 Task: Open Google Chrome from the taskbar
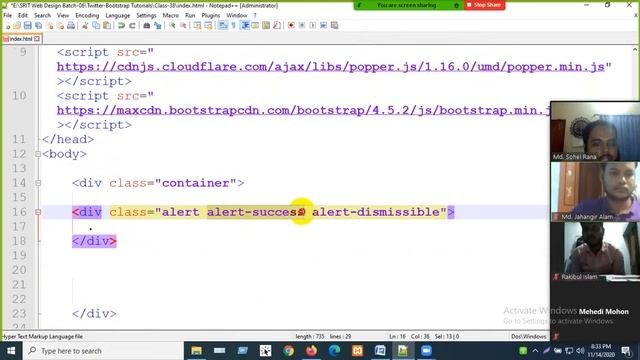[289, 351]
